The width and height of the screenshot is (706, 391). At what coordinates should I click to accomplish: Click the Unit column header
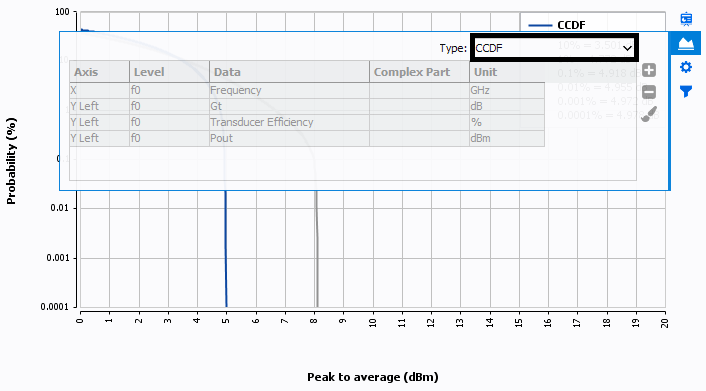coord(507,72)
